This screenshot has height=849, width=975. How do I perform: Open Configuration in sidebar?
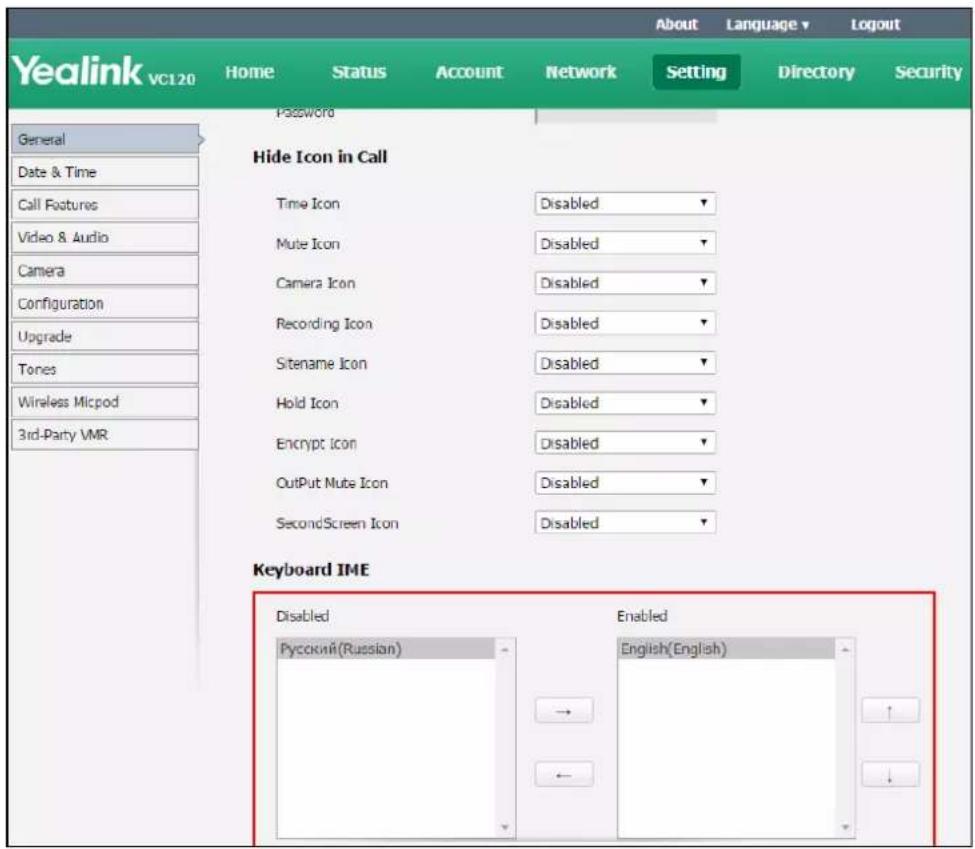click(105, 304)
